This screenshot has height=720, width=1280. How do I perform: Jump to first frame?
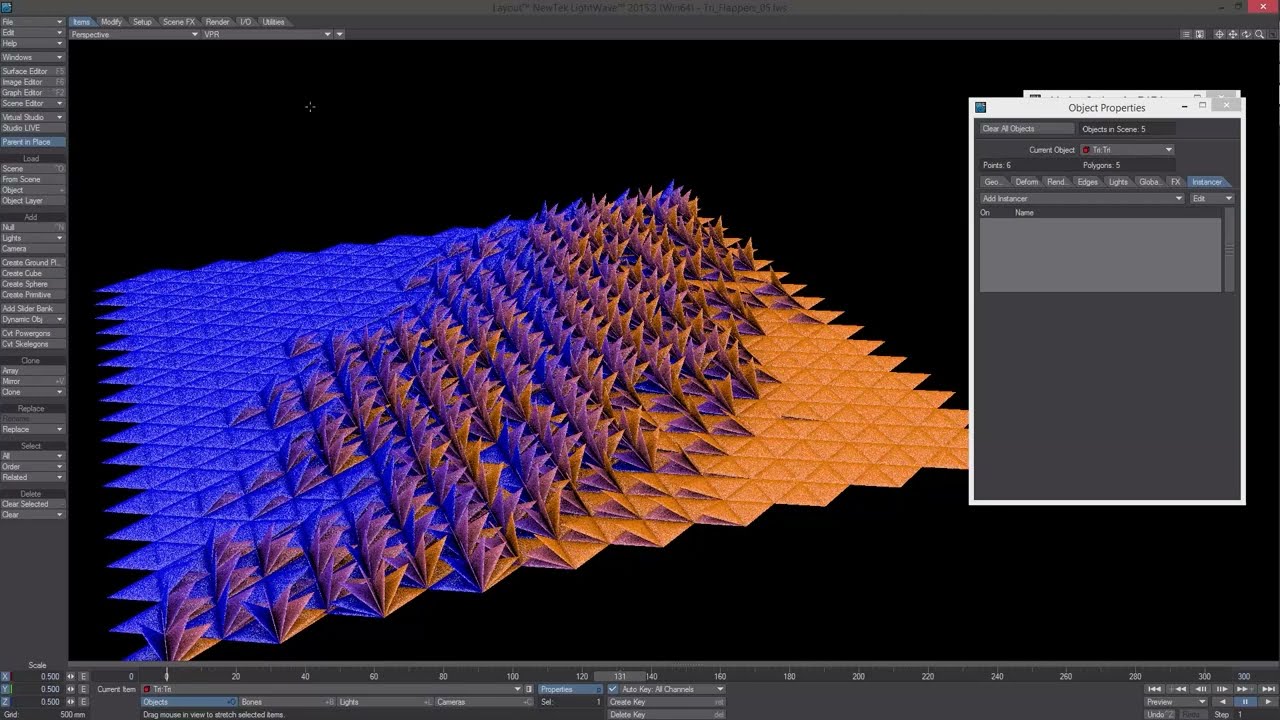pos(1154,689)
